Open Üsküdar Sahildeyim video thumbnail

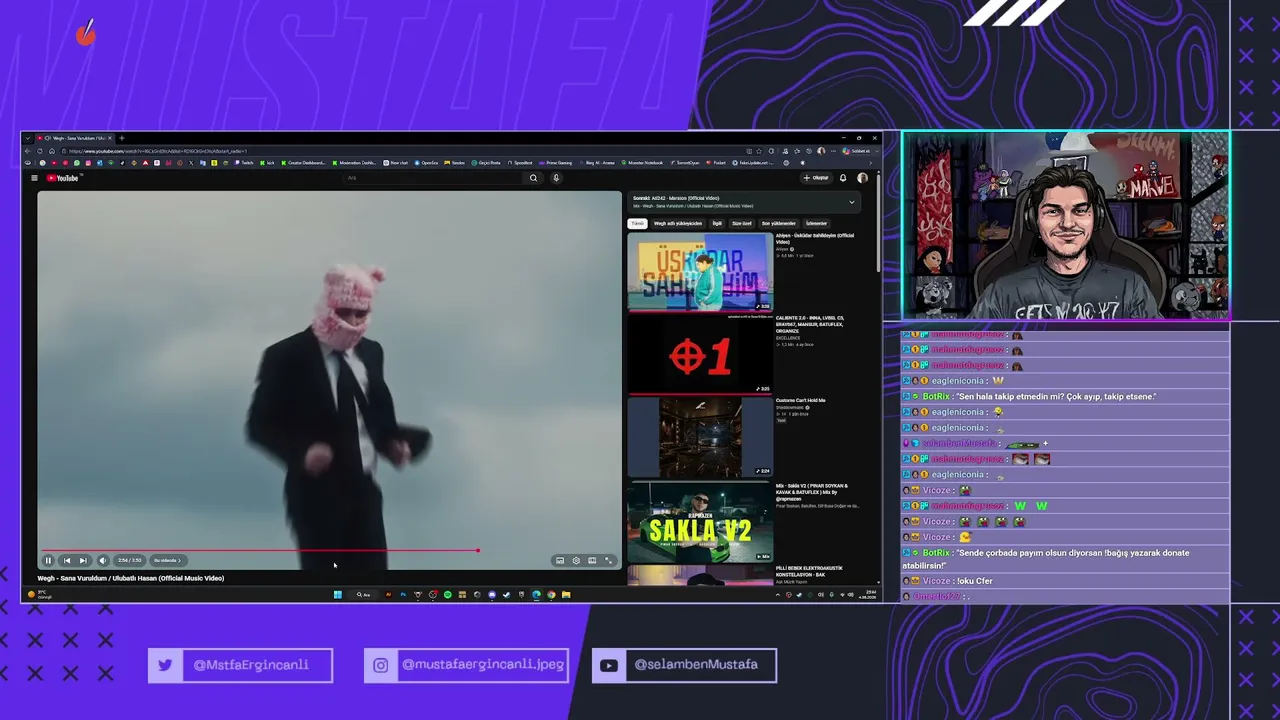pyautogui.click(x=700, y=272)
